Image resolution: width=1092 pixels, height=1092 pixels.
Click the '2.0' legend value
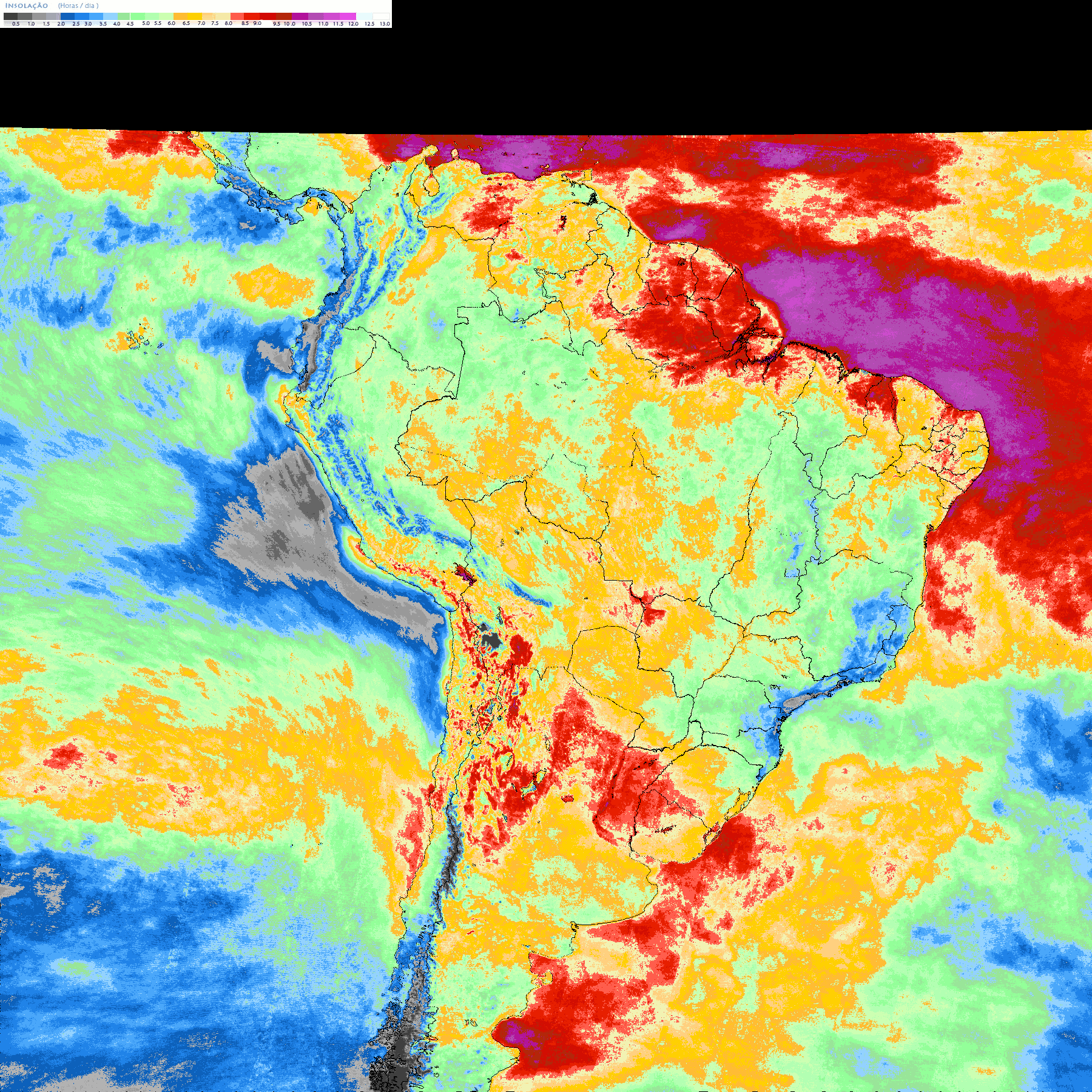61,24
